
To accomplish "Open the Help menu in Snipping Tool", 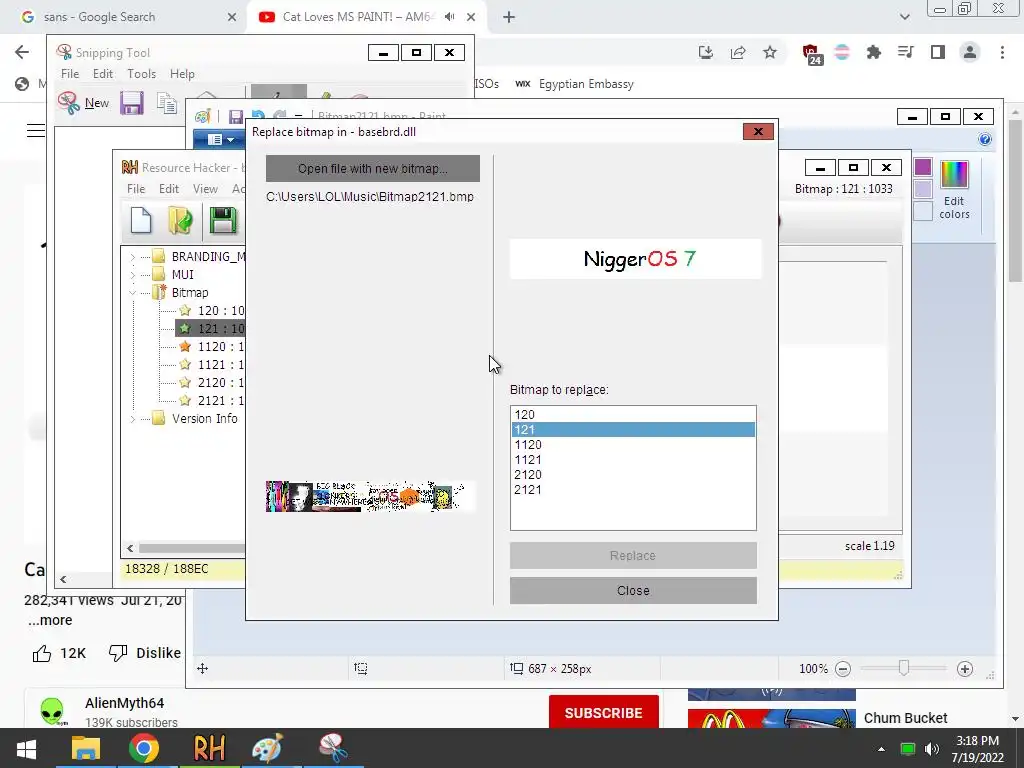I will (x=182, y=74).
